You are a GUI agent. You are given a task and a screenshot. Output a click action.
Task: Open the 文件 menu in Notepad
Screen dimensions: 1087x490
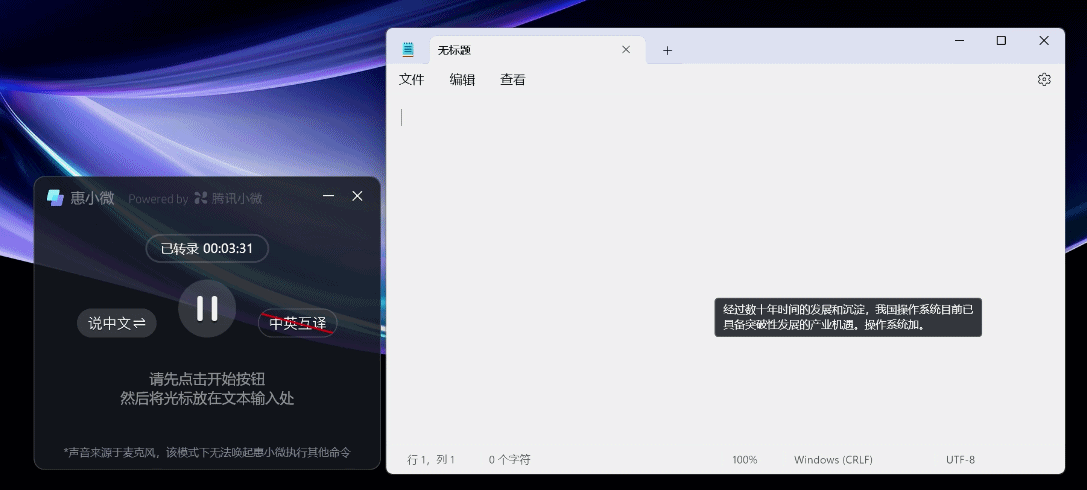point(412,80)
